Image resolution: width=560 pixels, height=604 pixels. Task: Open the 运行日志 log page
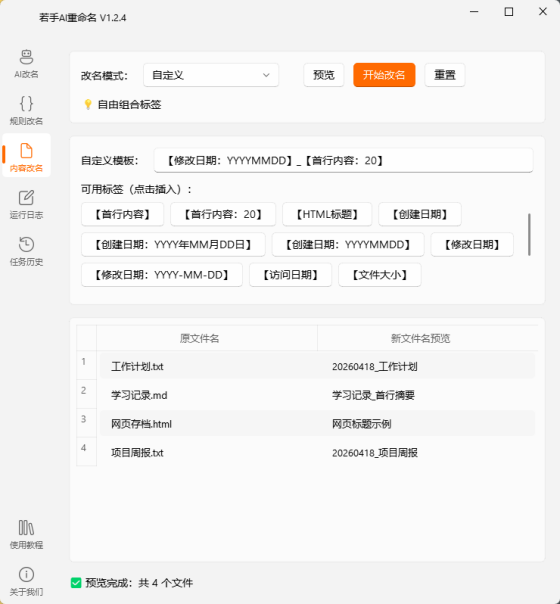pos(26,205)
